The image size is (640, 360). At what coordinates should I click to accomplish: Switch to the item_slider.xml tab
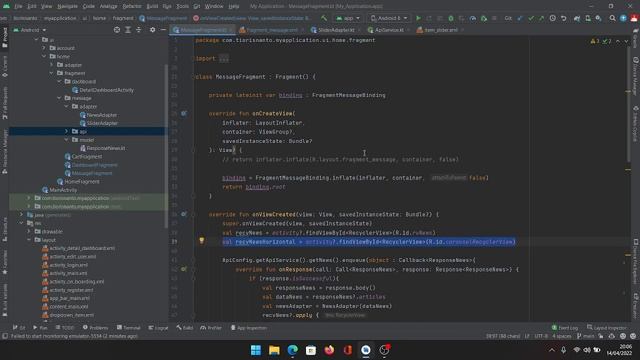coord(440,30)
